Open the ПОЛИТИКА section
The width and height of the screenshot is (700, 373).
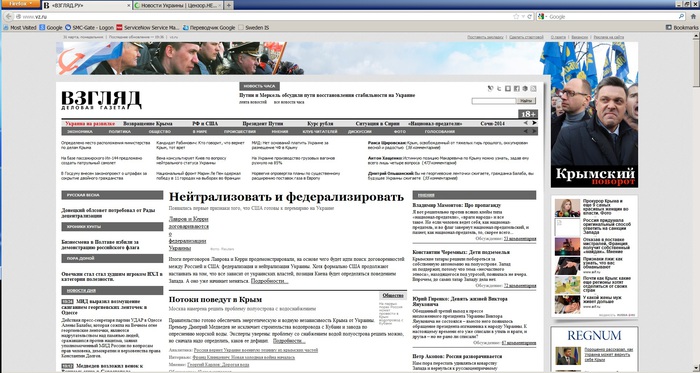[x=120, y=132]
